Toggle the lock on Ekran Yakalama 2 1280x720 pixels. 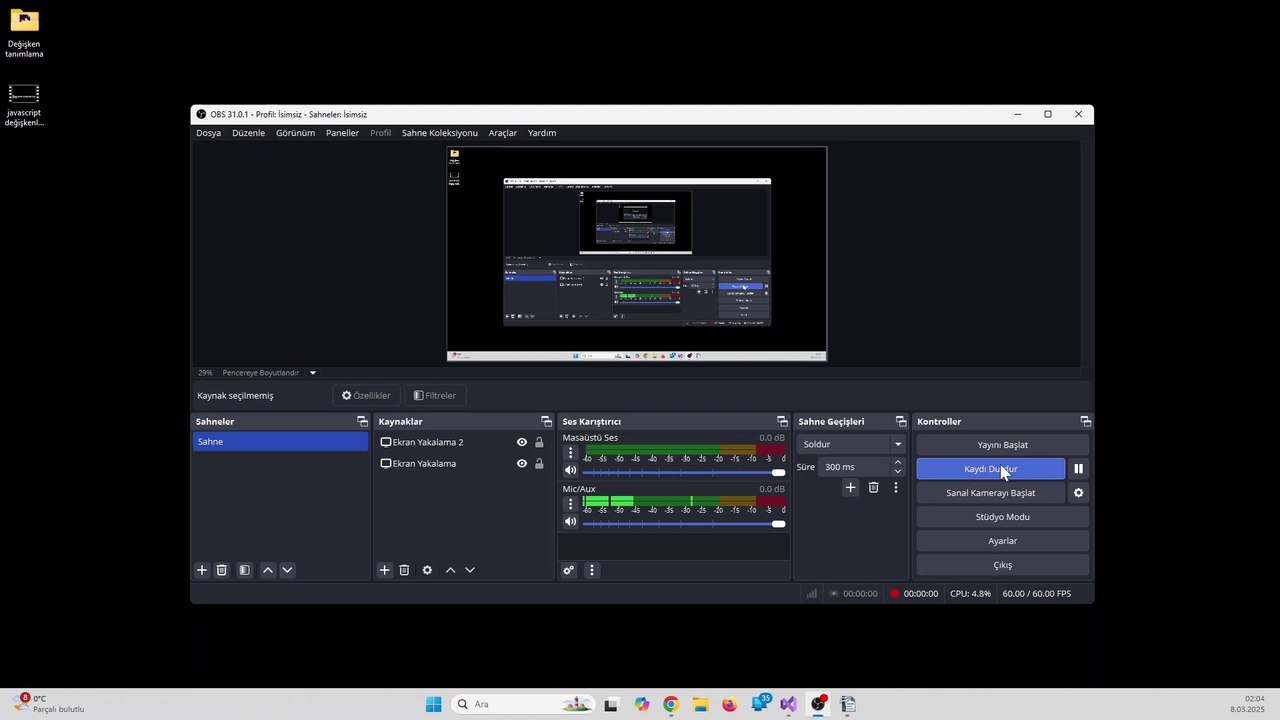point(539,442)
